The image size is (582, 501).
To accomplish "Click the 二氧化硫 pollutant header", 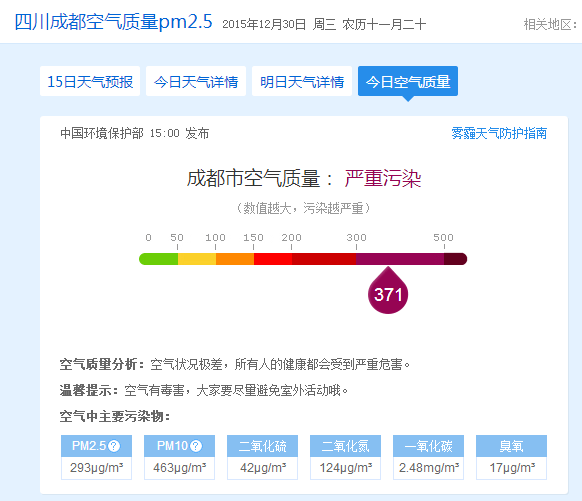I will (x=262, y=446).
